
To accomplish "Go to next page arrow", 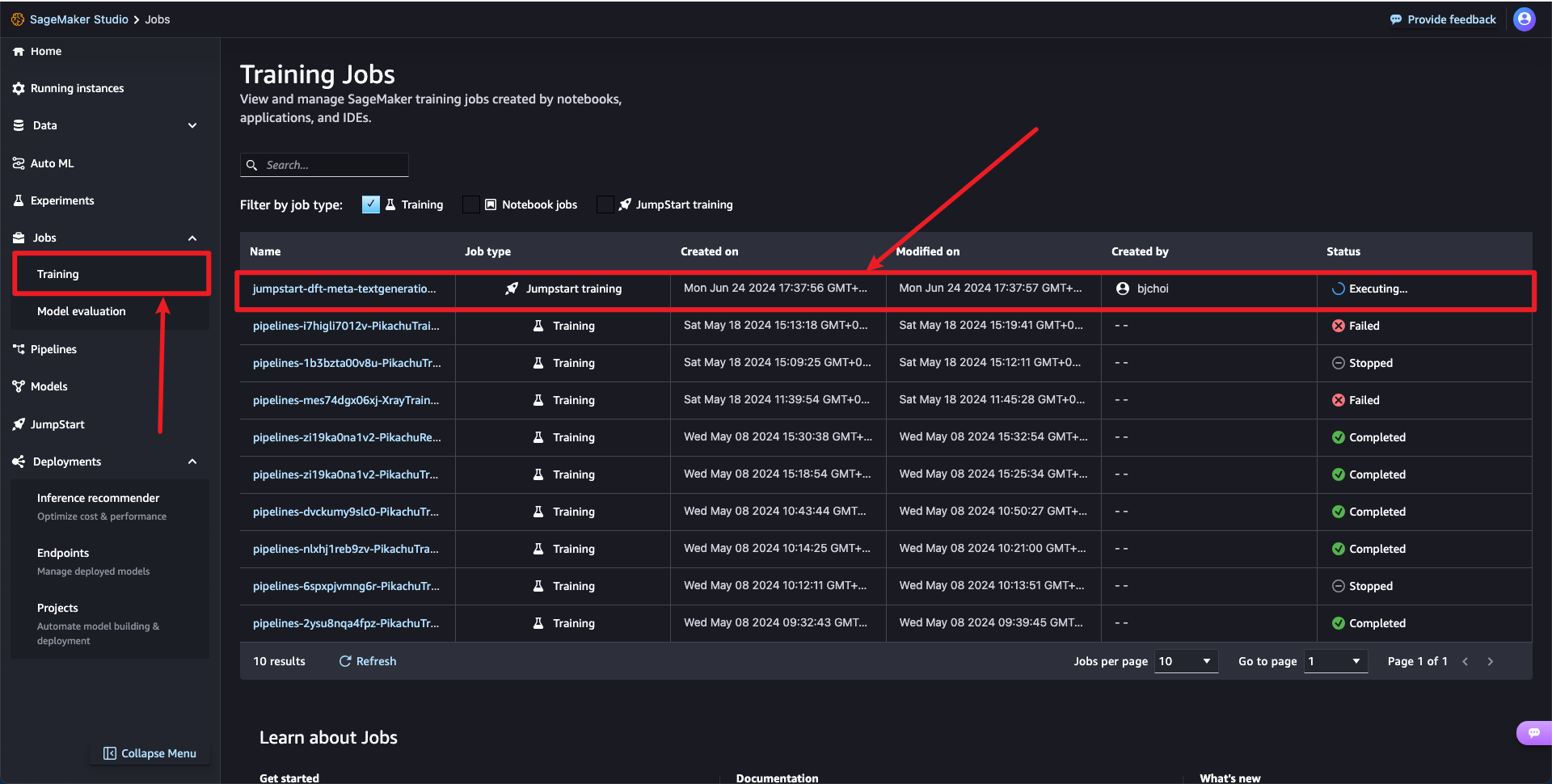I will 1491,661.
